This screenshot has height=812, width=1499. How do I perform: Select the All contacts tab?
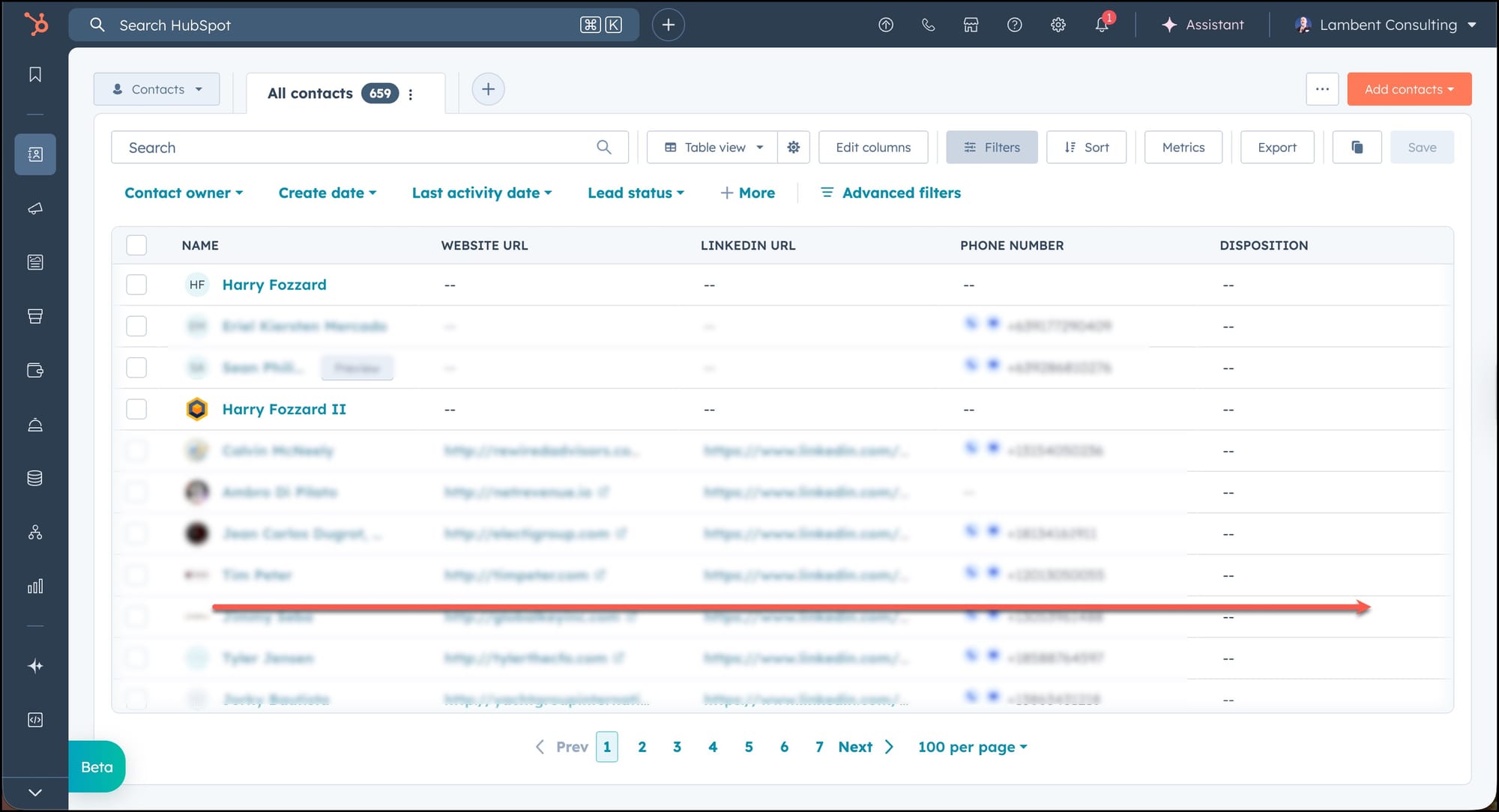(x=310, y=94)
